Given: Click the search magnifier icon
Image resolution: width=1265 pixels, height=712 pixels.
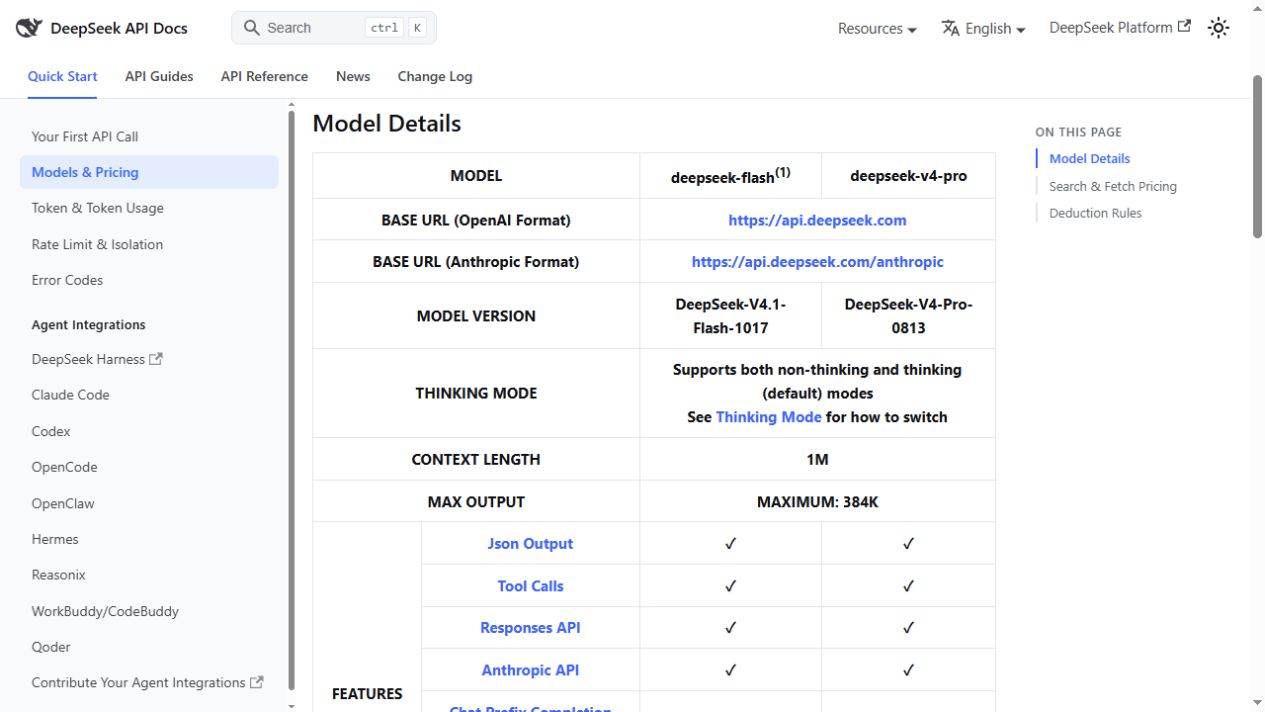Looking at the screenshot, I should pyautogui.click(x=252, y=28).
